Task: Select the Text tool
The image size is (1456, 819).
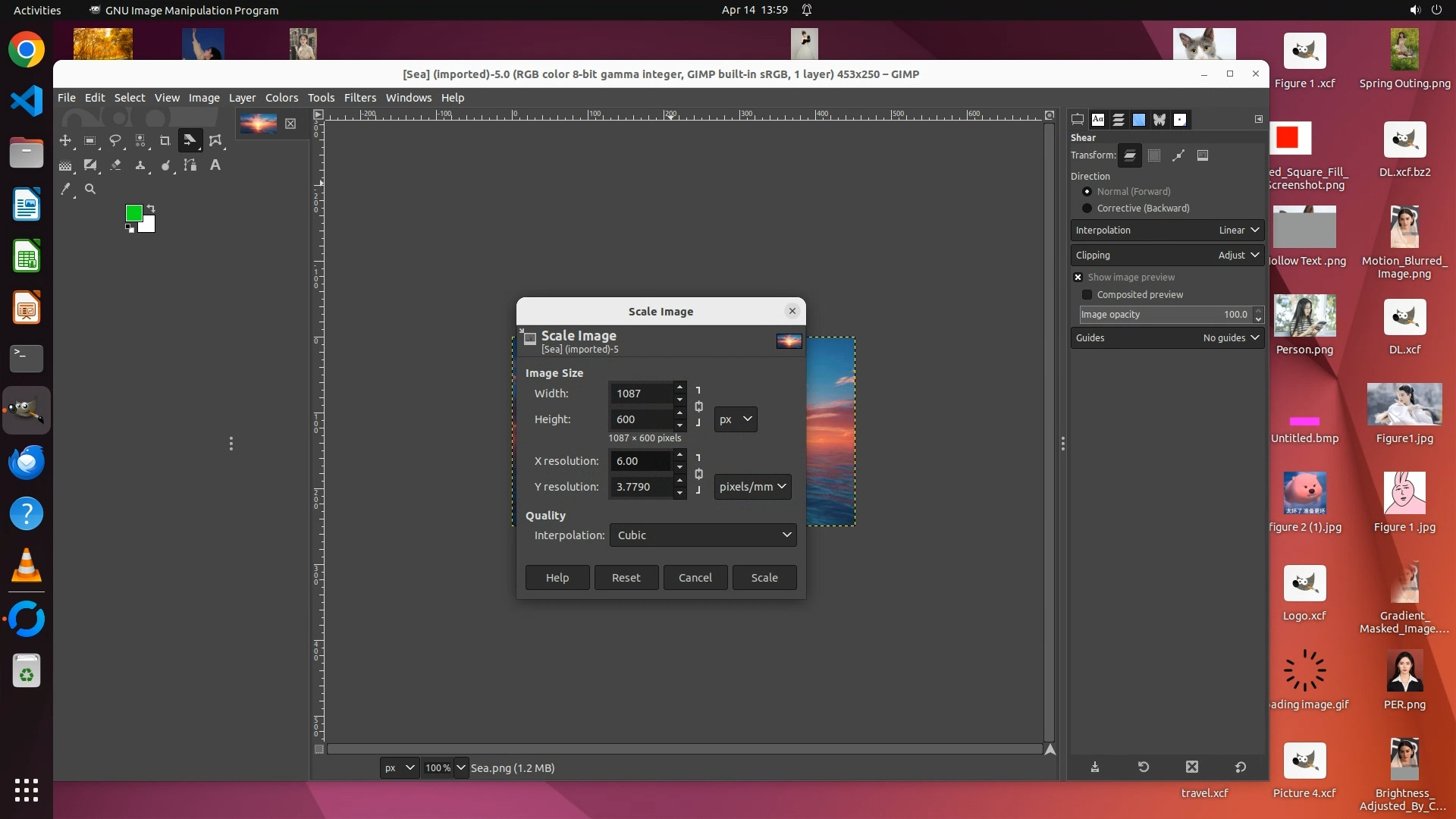Action: [x=215, y=165]
